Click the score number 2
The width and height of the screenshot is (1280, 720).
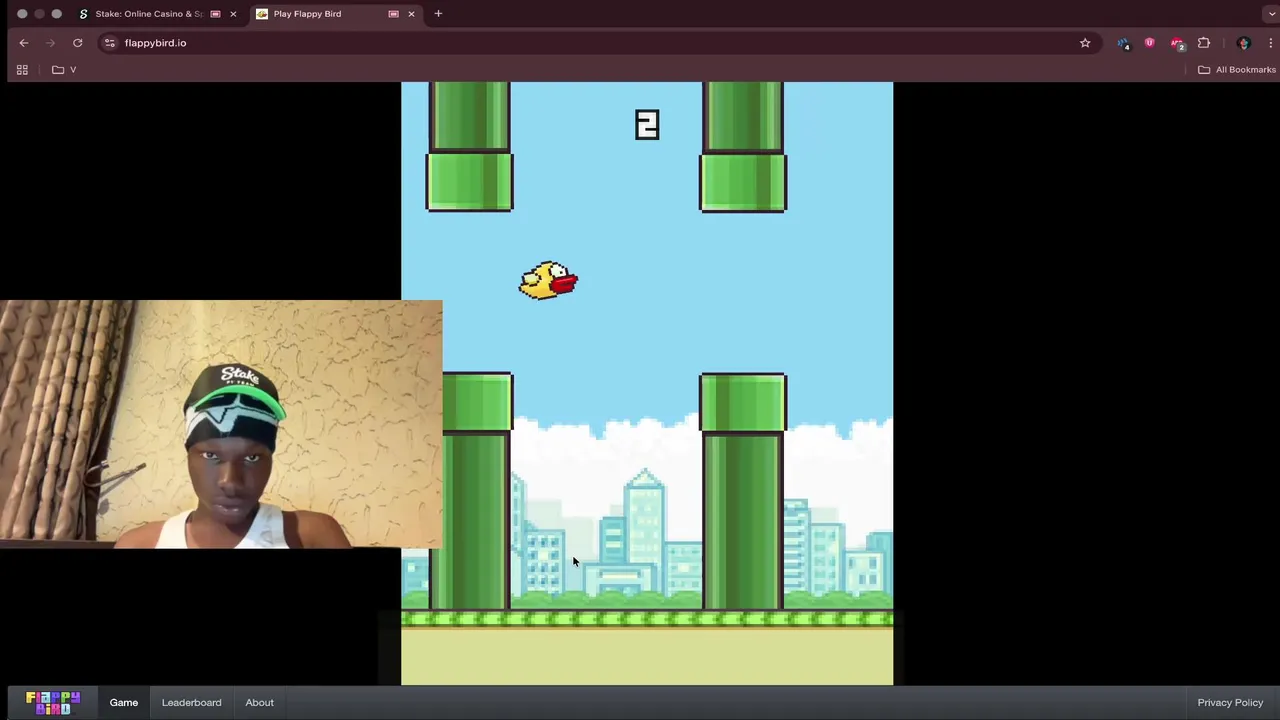[647, 125]
